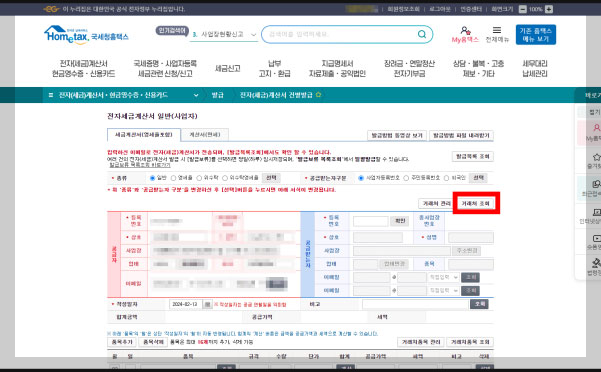This screenshot has width=601, height=372.
Task: Open 전자(세금)계산서 현금영수증·신용카드 menu
Action: click(84, 69)
